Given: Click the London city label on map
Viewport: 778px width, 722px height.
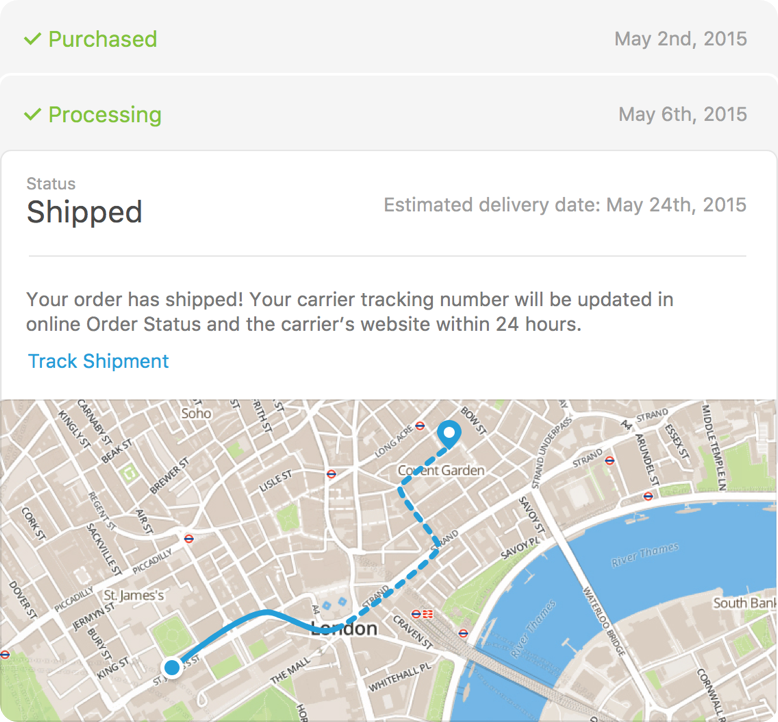Looking at the screenshot, I should pyautogui.click(x=344, y=629).
